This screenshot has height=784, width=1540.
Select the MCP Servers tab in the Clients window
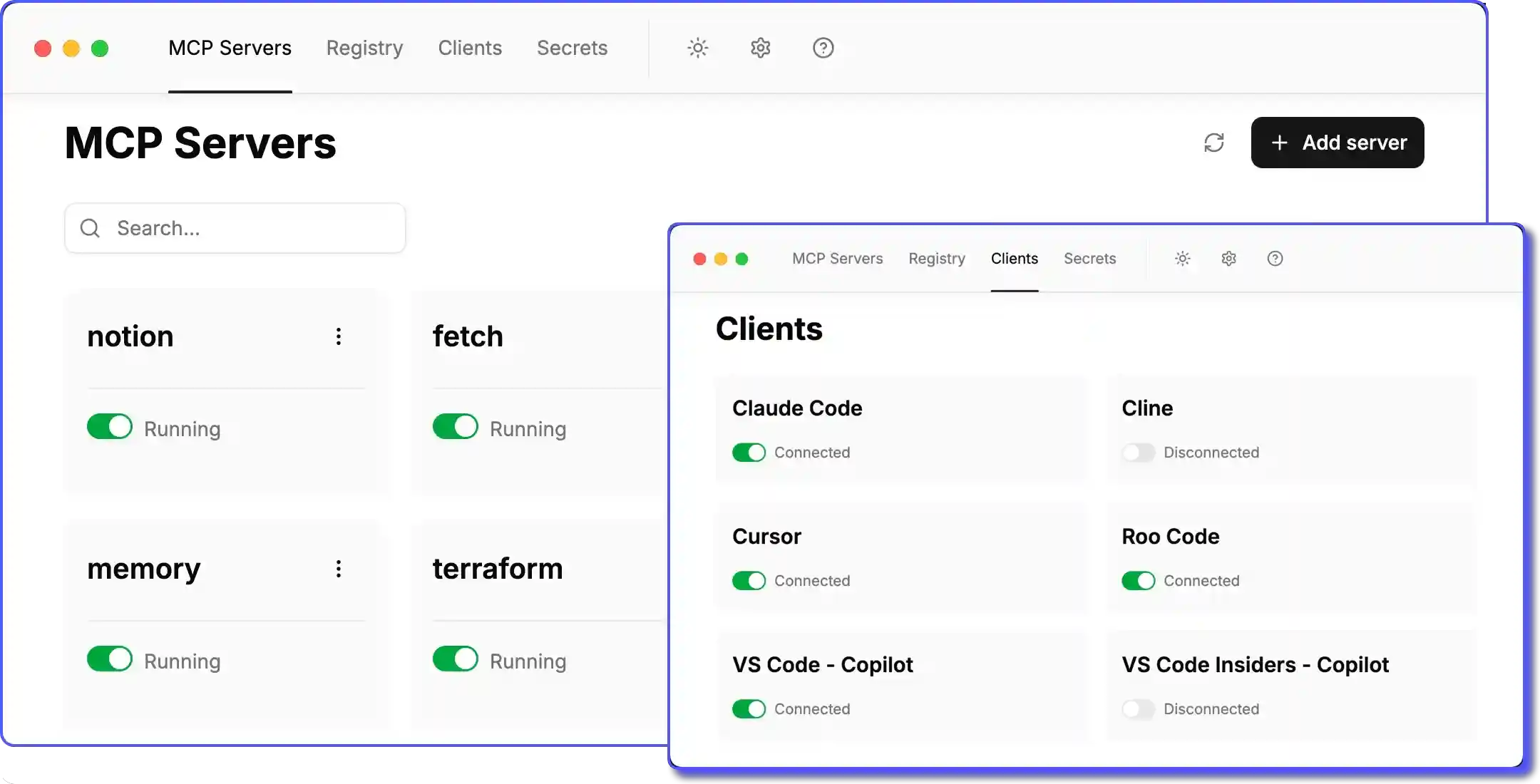(x=836, y=258)
